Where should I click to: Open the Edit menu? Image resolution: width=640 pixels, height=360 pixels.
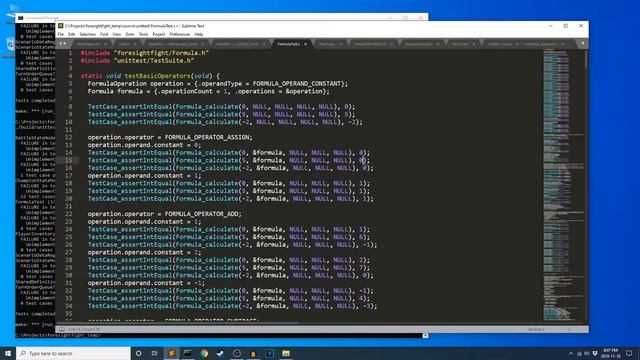(x=71, y=34)
